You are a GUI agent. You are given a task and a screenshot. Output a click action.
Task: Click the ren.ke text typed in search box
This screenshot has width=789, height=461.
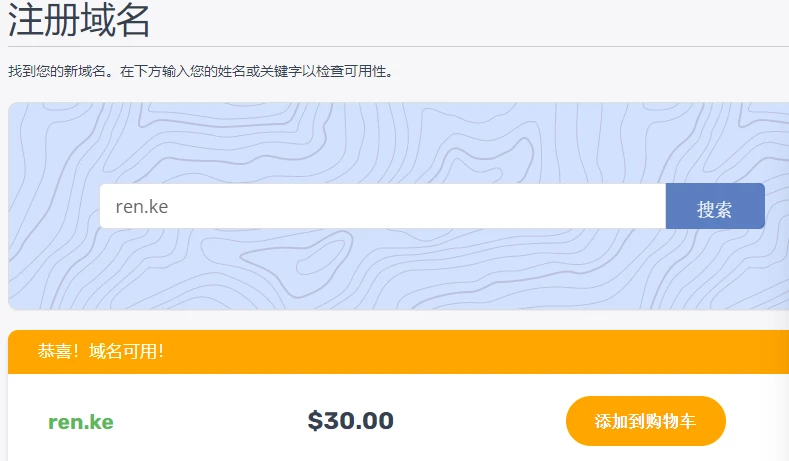coord(141,207)
